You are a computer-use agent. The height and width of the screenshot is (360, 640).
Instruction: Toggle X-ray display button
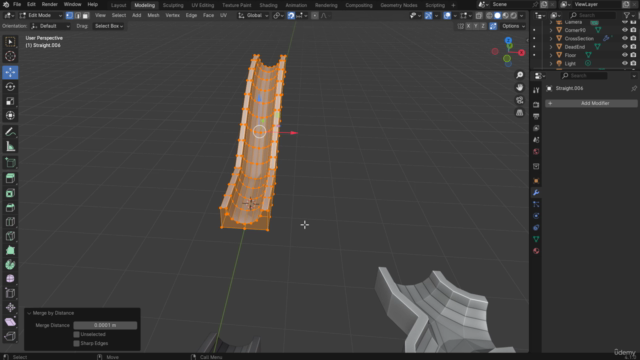[x=479, y=16]
